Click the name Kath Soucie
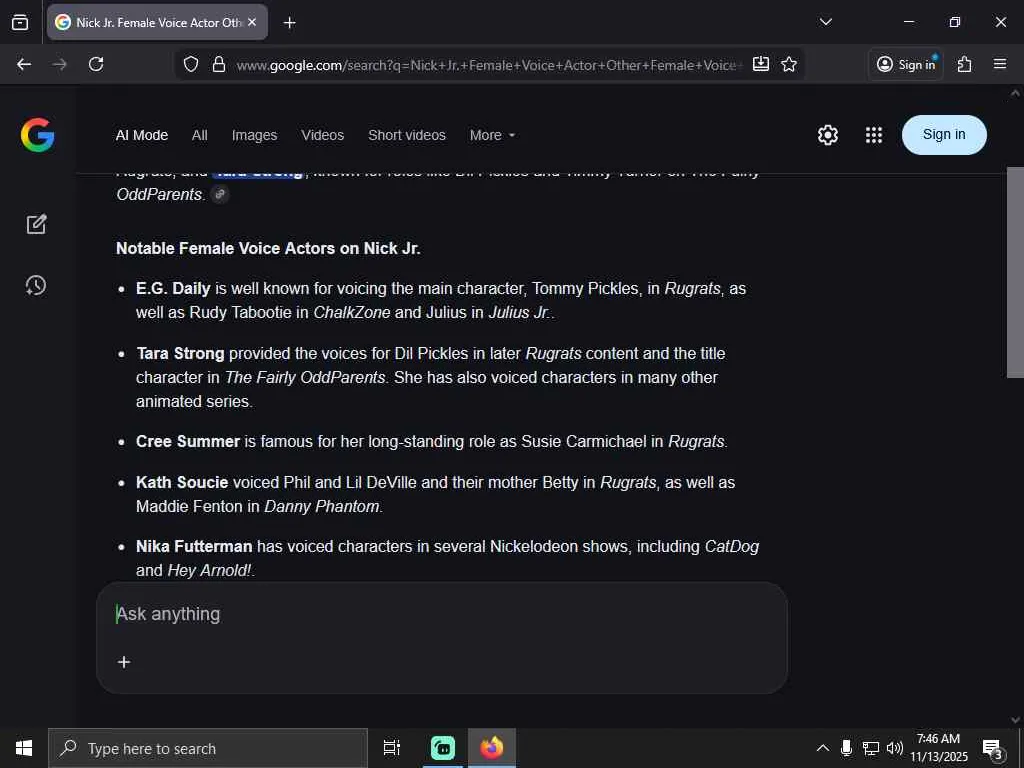Image resolution: width=1024 pixels, height=768 pixels. [182, 483]
